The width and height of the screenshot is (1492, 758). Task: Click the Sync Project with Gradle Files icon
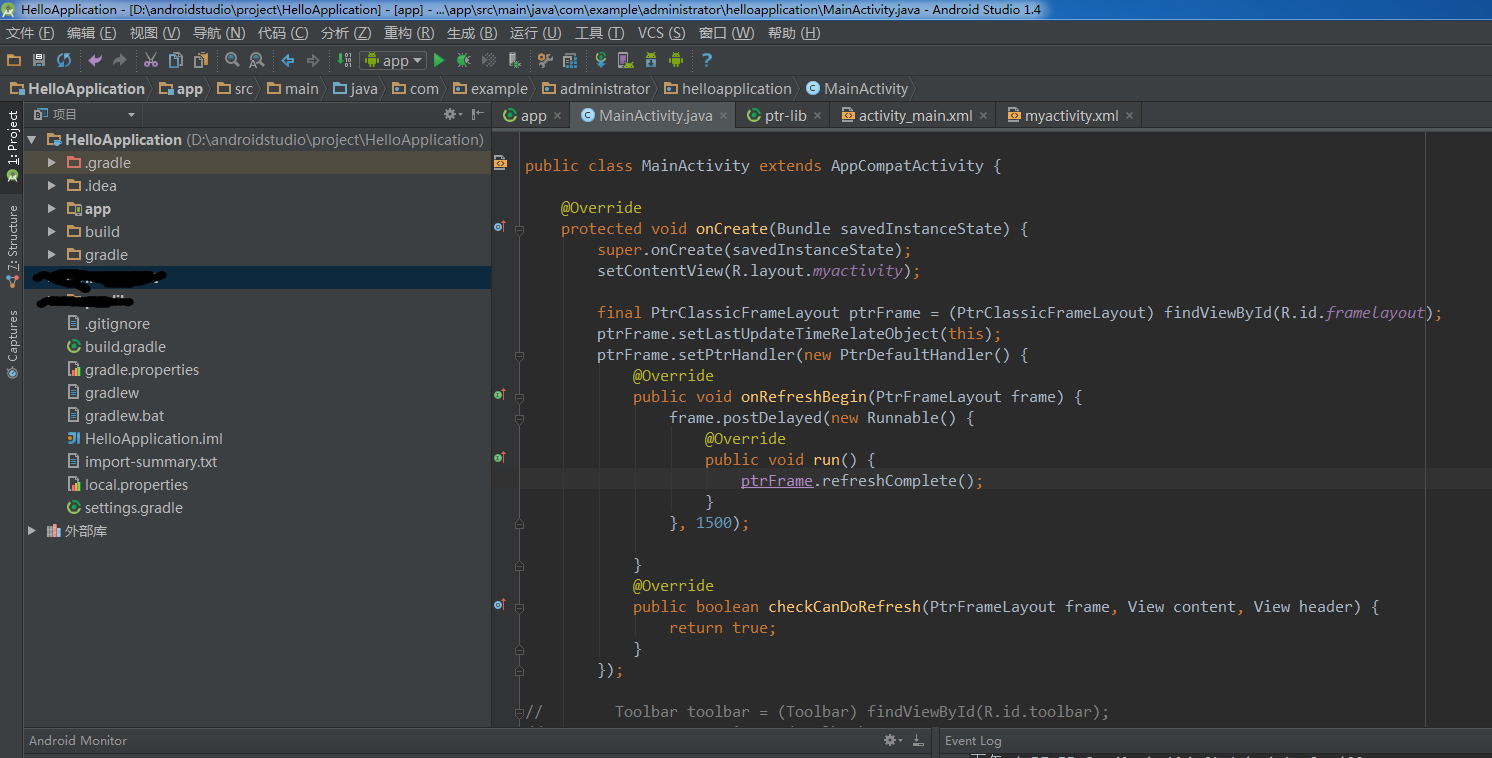600,61
